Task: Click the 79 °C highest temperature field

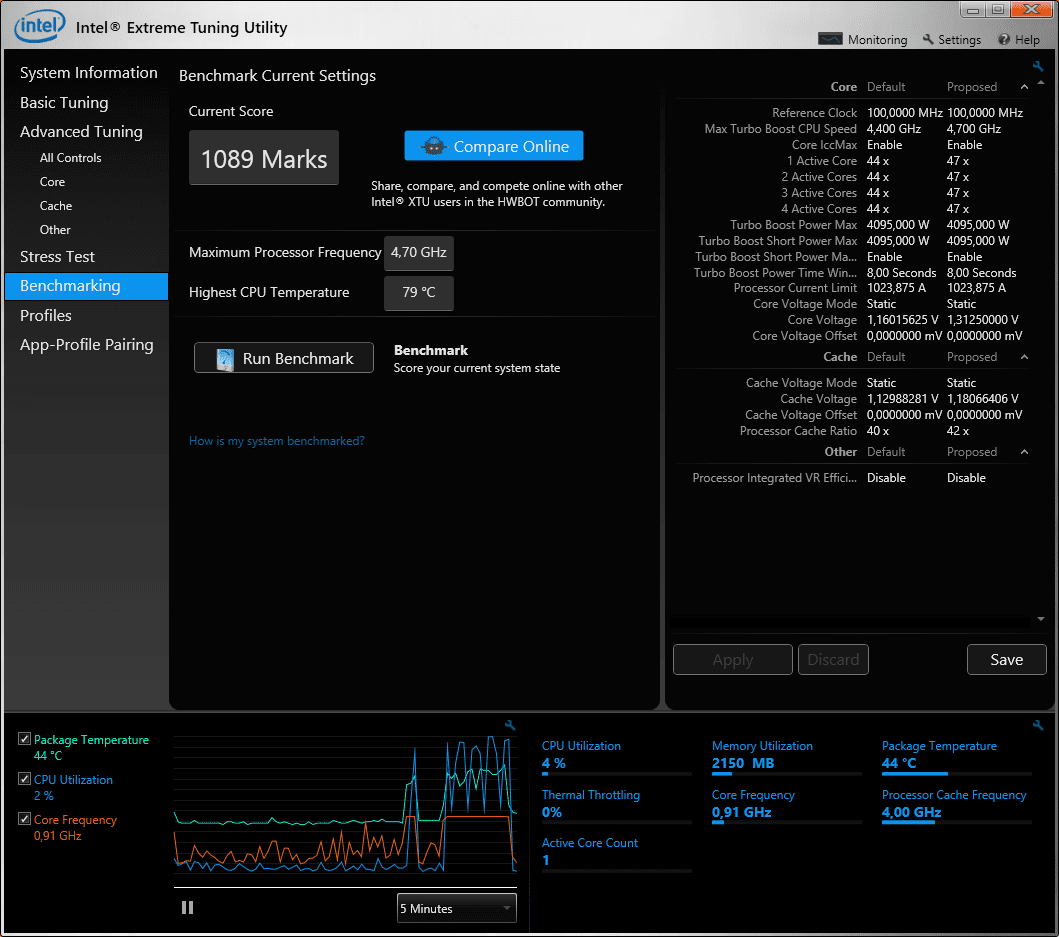Action: pyautogui.click(x=419, y=293)
